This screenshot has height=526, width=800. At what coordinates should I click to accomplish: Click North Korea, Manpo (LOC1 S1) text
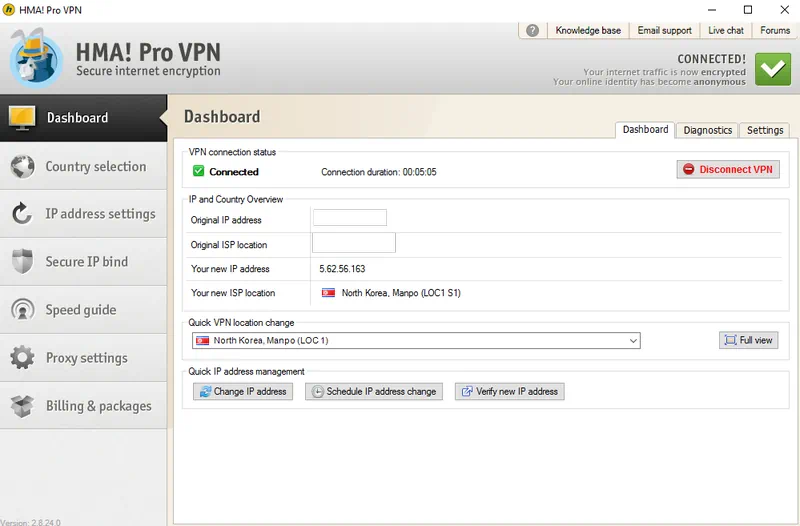coord(401,293)
